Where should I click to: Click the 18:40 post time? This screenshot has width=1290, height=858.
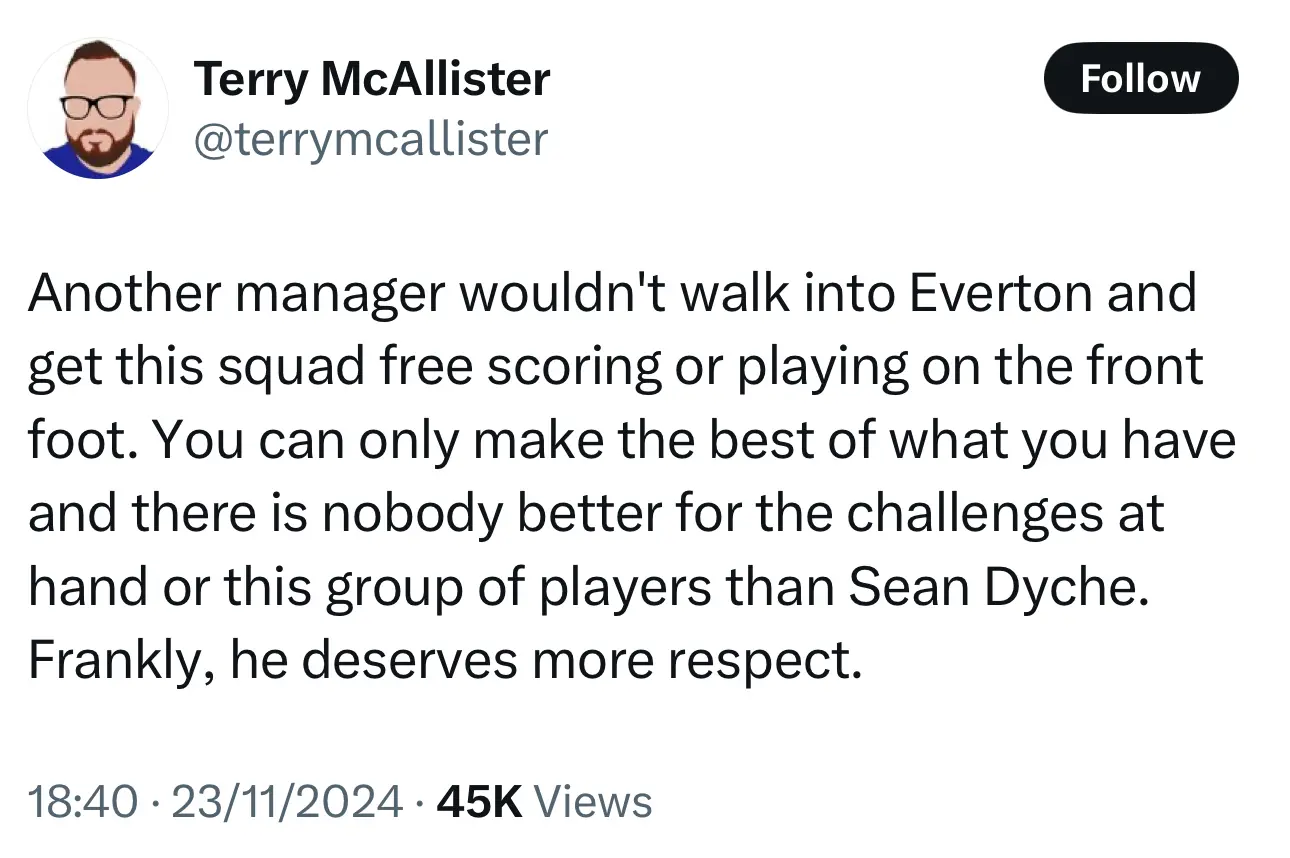click(83, 802)
